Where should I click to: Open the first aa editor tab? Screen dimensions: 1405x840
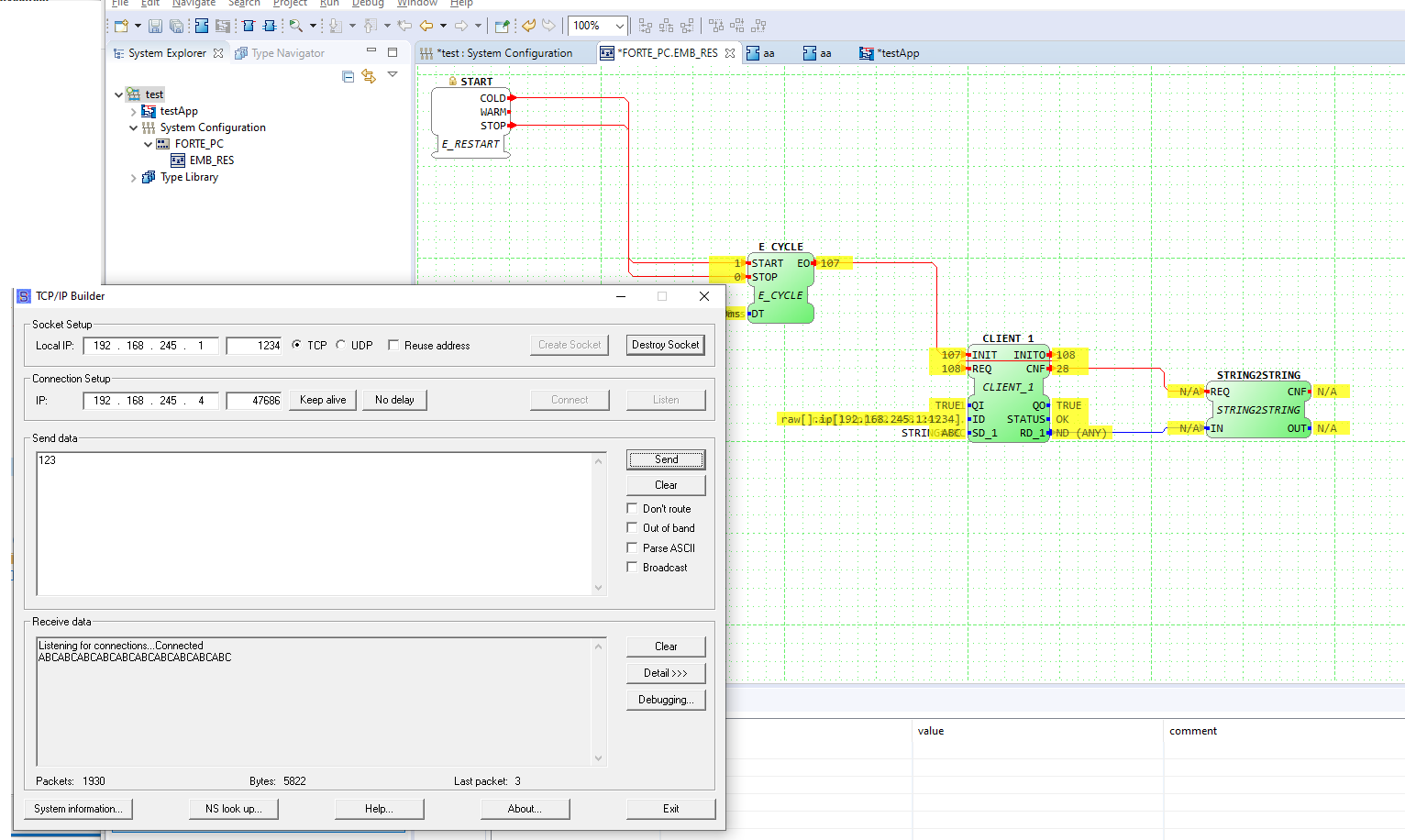point(760,53)
